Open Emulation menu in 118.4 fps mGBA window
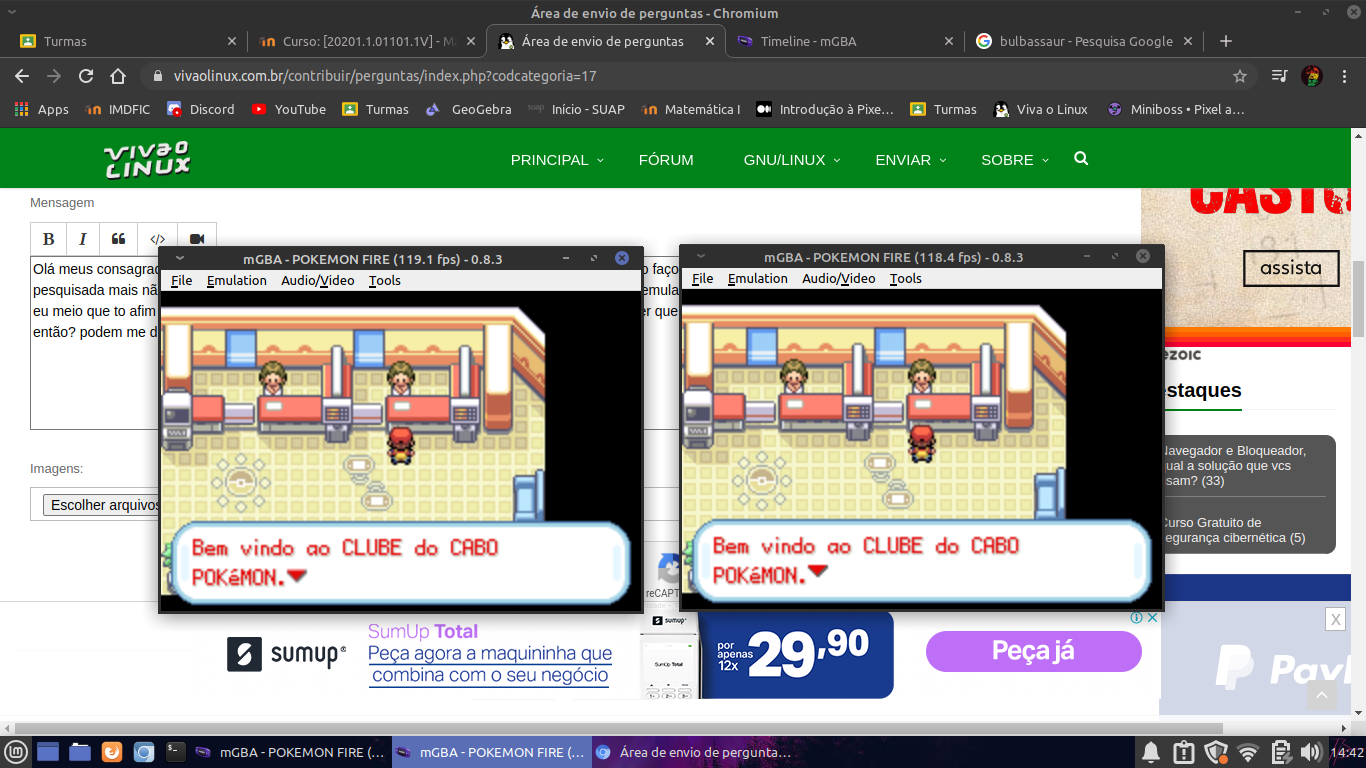The image size is (1366, 768). pos(758,279)
